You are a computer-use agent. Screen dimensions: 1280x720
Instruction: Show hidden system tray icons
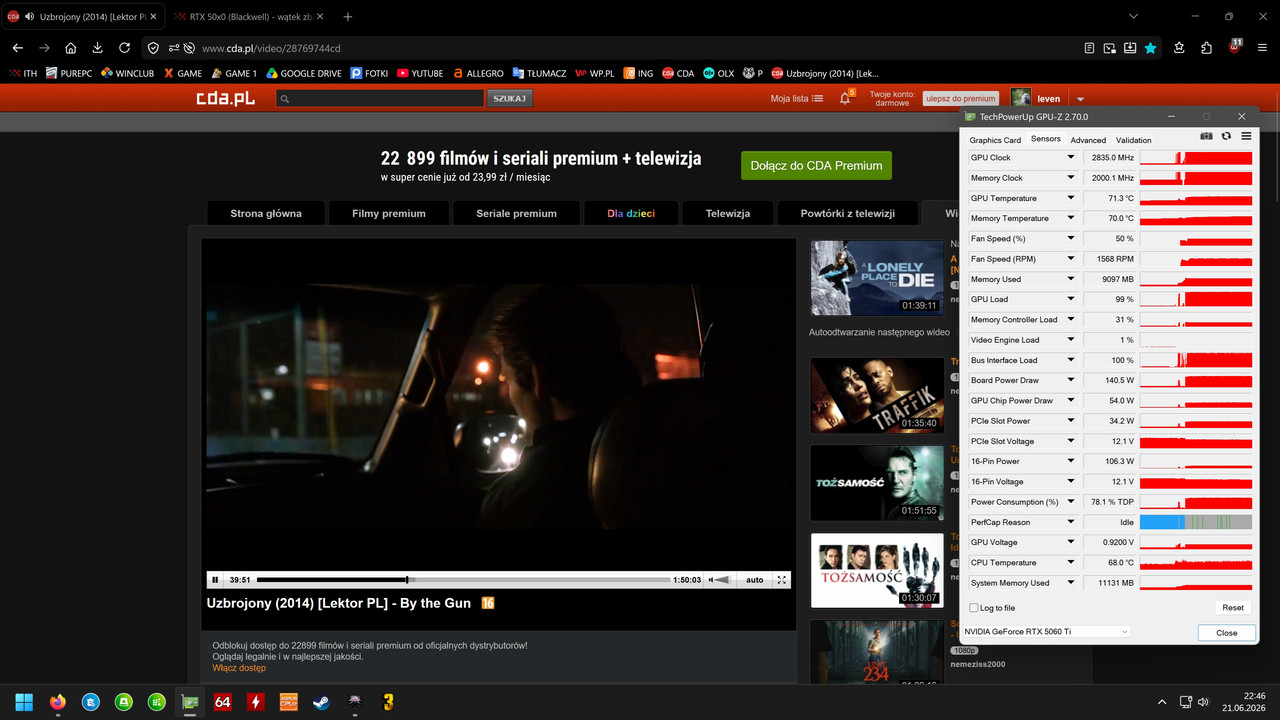tap(1162, 702)
